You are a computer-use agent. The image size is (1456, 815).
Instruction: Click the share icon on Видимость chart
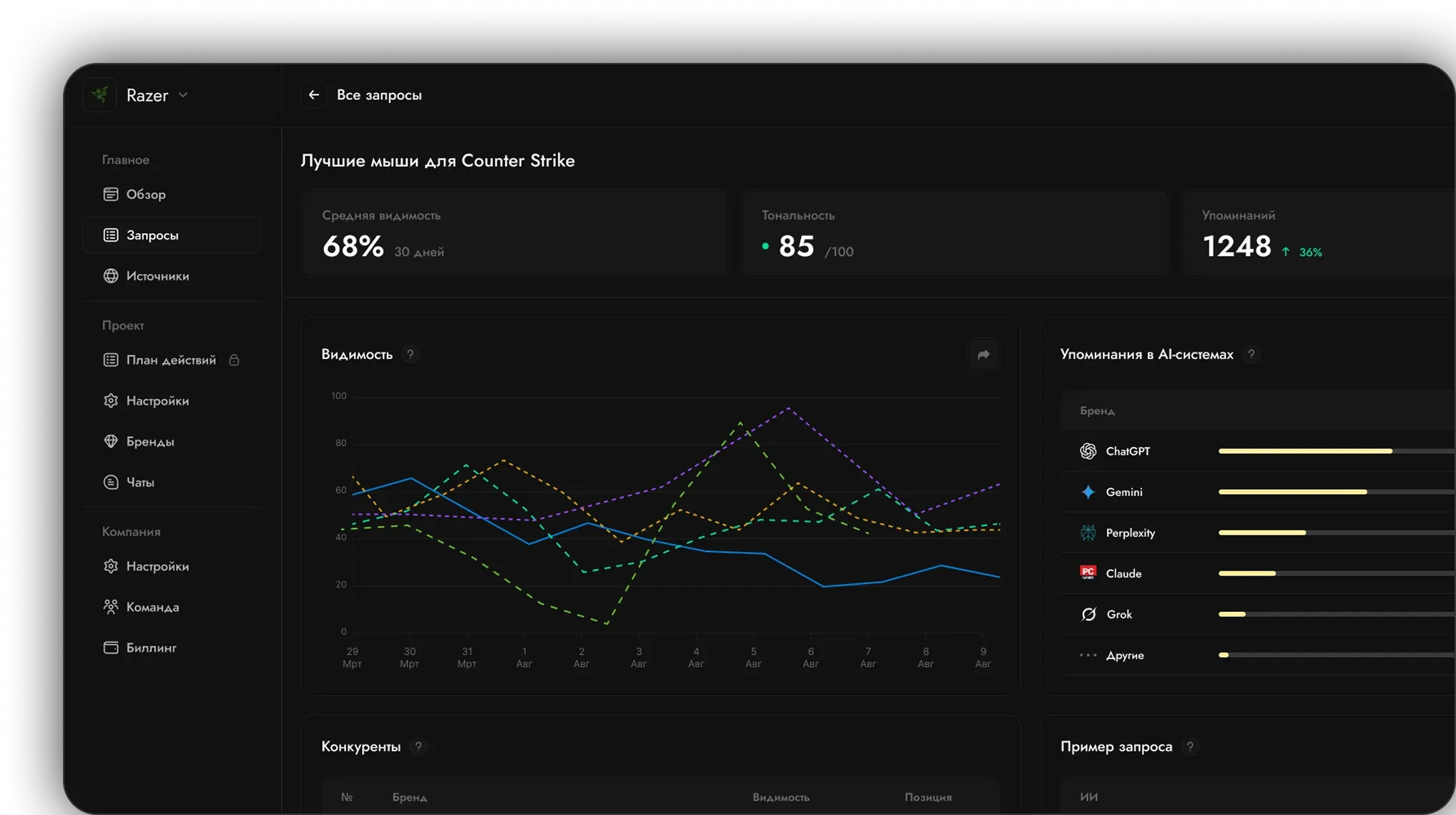983,355
